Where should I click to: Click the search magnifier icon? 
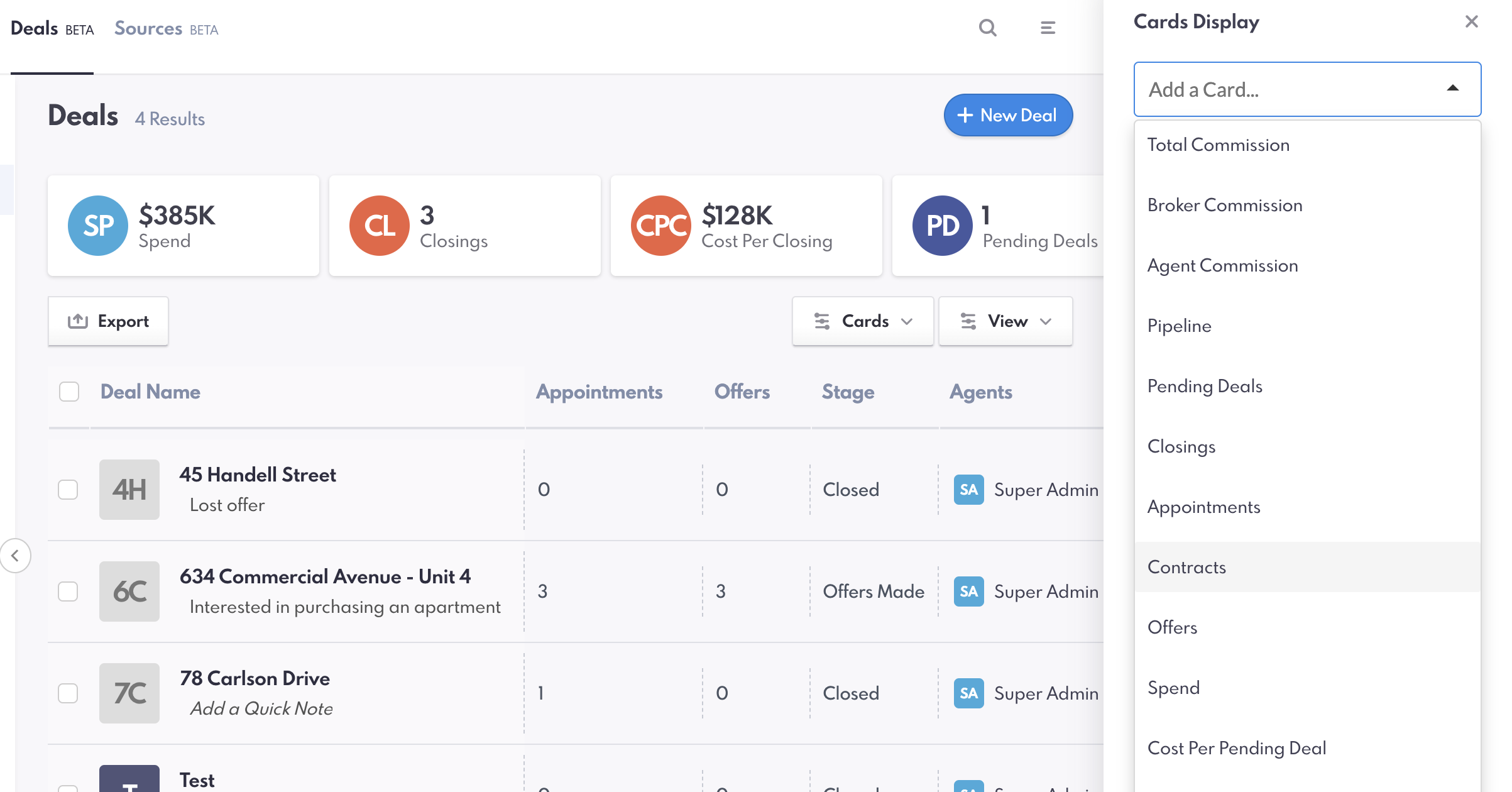(x=987, y=28)
